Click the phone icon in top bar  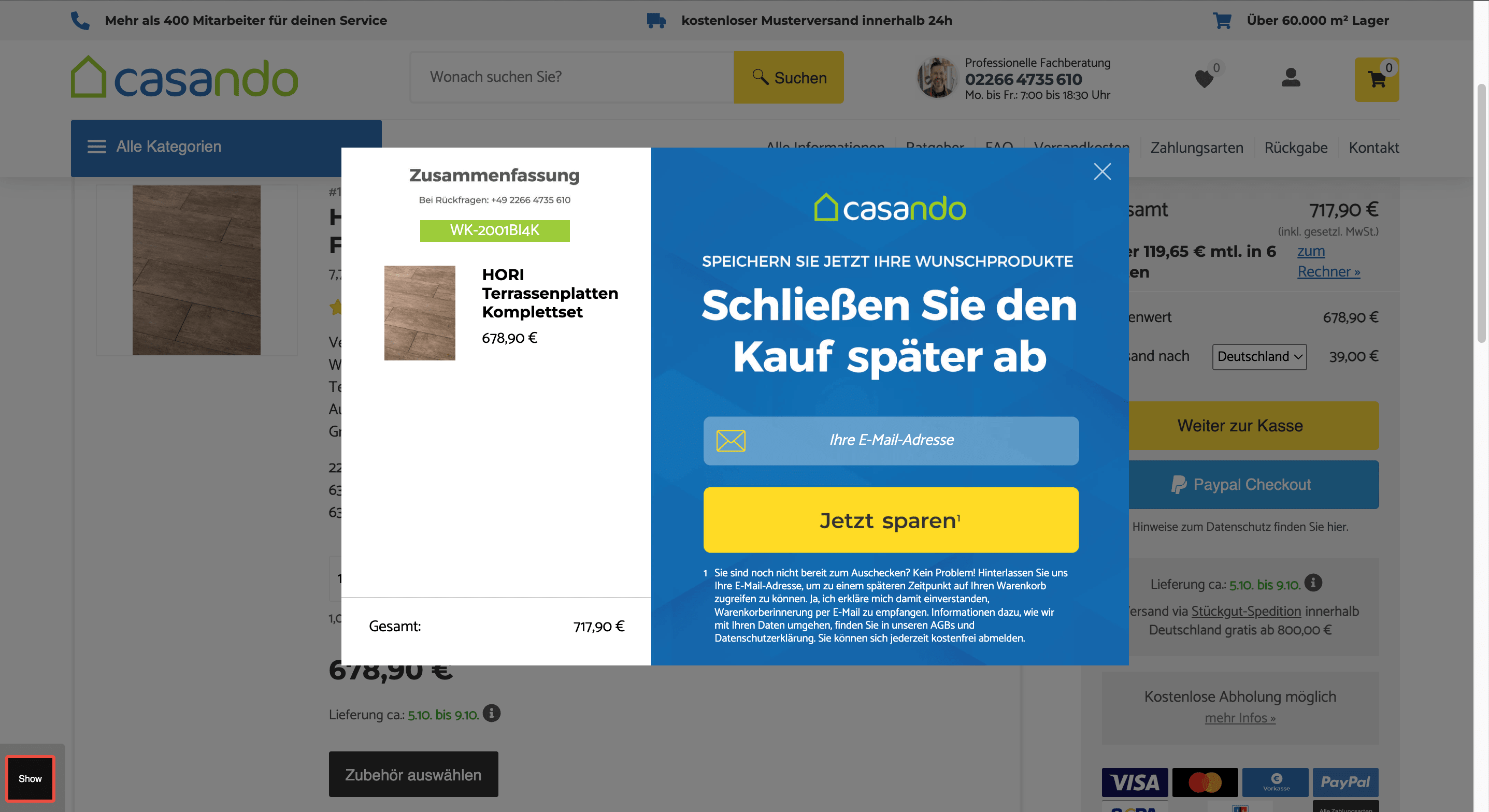click(x=80, y=20)
